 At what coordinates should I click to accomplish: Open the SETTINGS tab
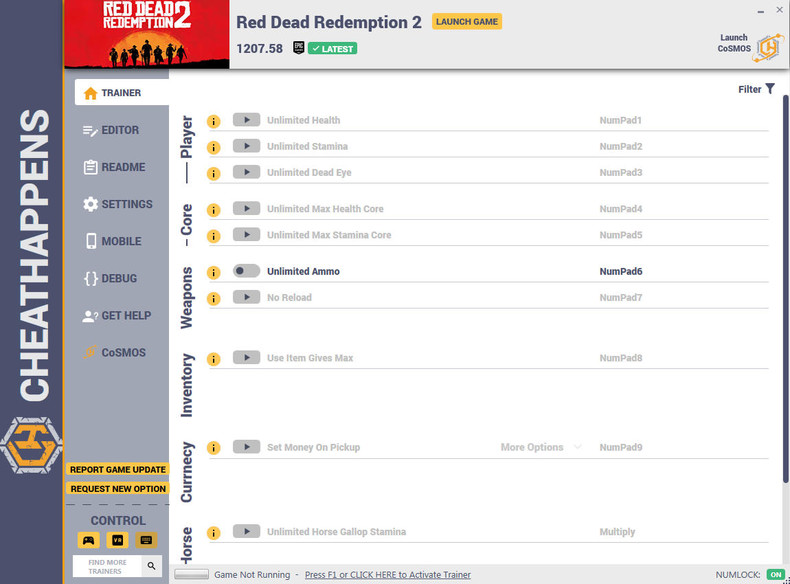[117, 204]
